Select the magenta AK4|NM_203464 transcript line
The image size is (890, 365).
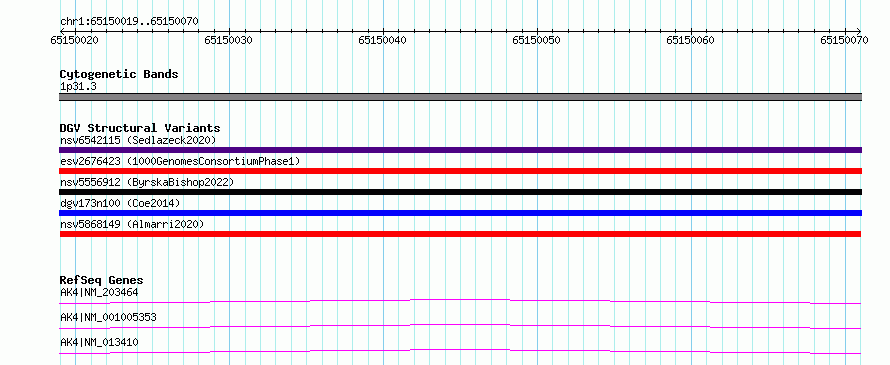[x=460, y=301]
